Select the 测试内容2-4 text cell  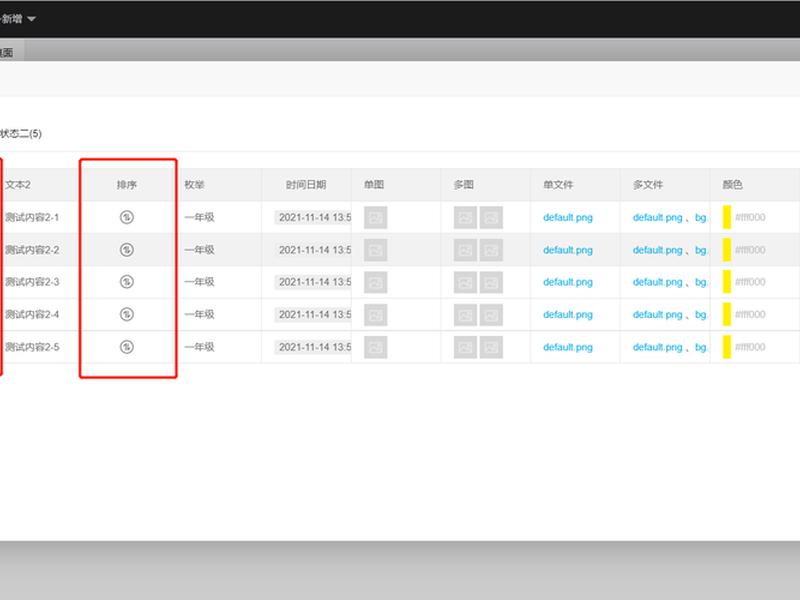(x=32, y=314)
